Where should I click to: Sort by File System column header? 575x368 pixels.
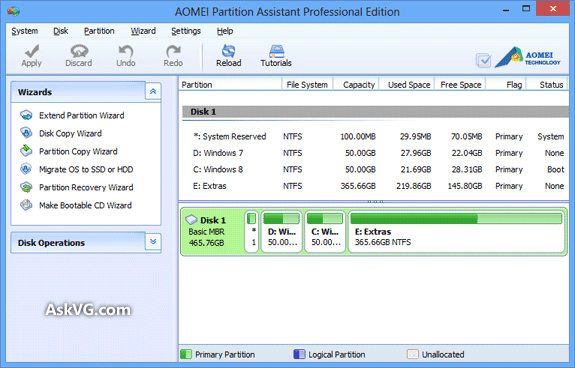coord(307,85)
